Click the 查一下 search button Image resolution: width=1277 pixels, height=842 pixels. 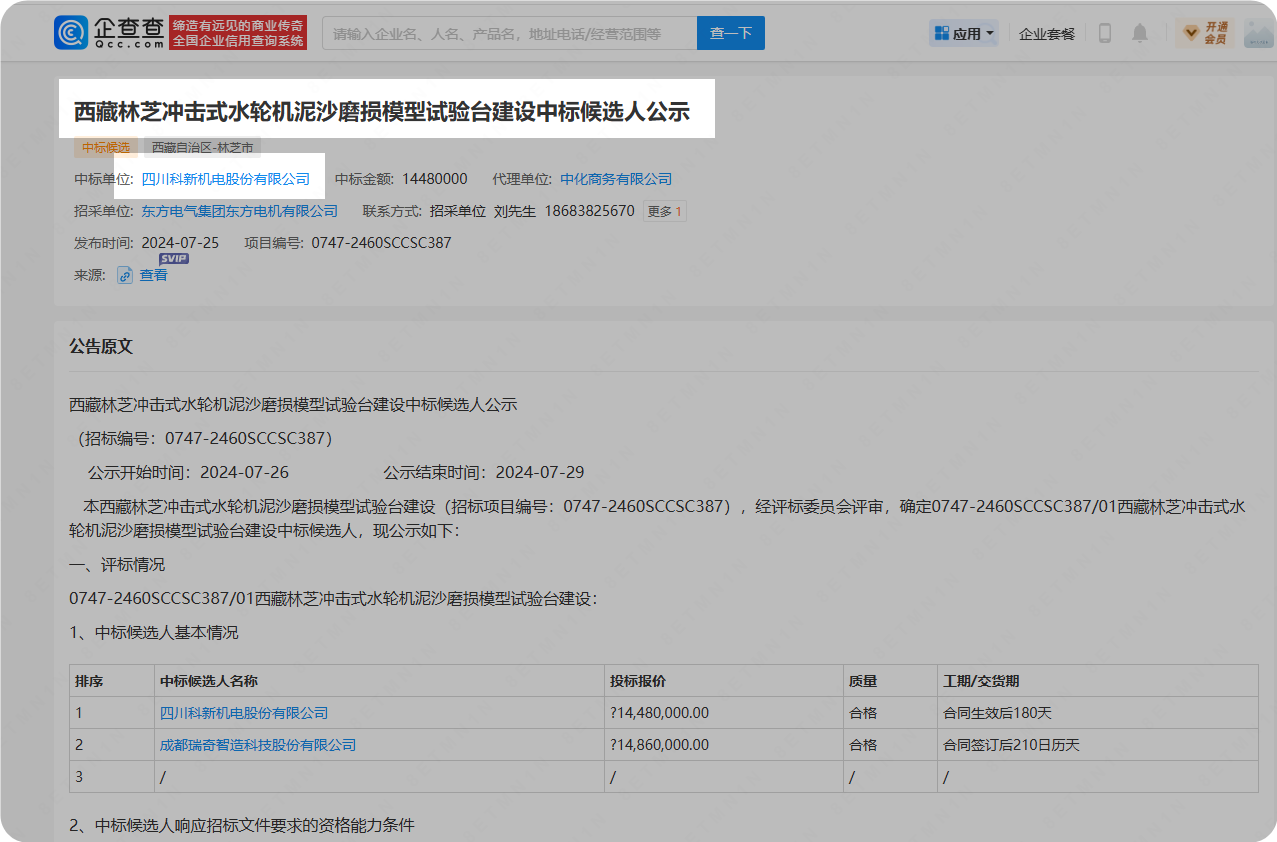tap(731, 33)
